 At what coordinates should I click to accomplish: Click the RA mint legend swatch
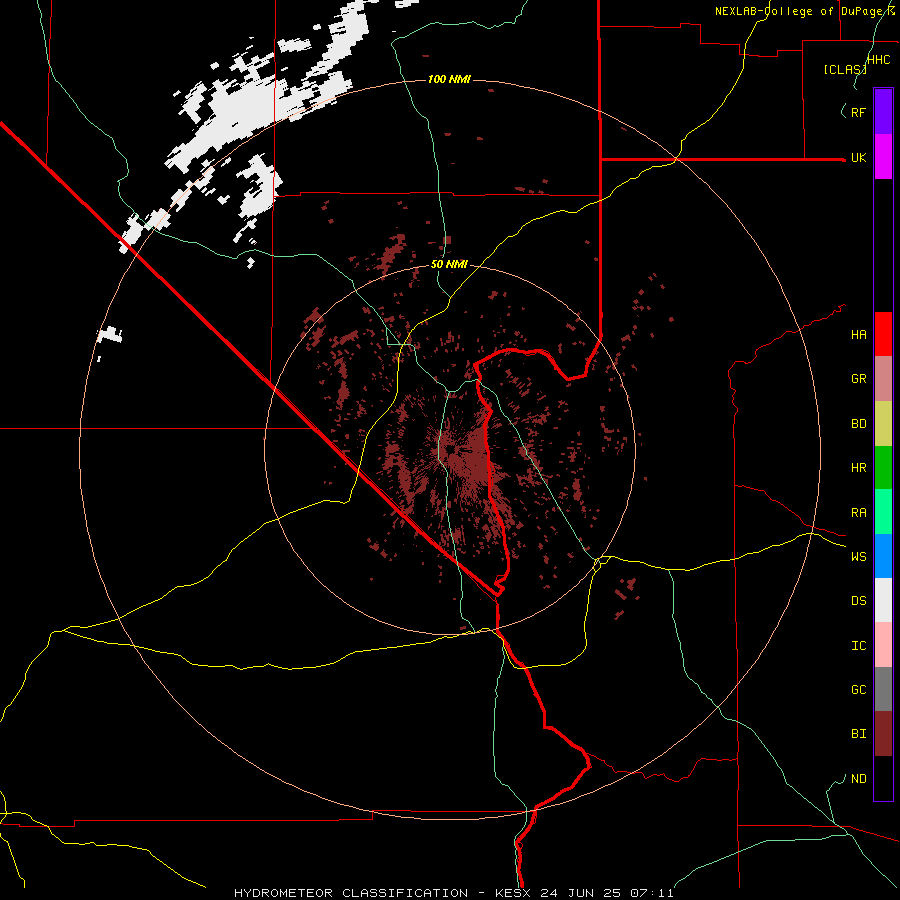(883, 512)
